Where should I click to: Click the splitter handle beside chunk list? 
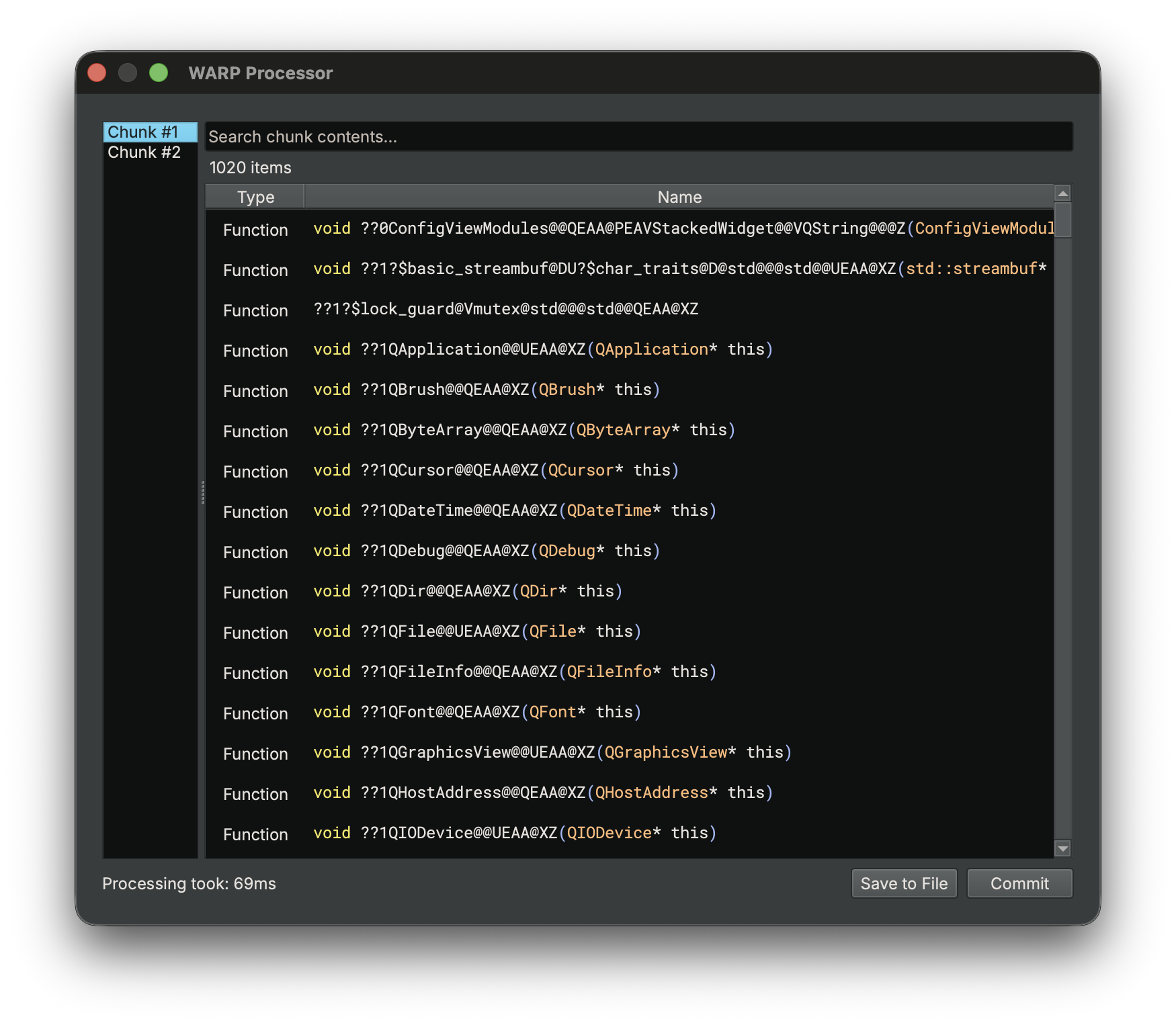coord(202,492)
